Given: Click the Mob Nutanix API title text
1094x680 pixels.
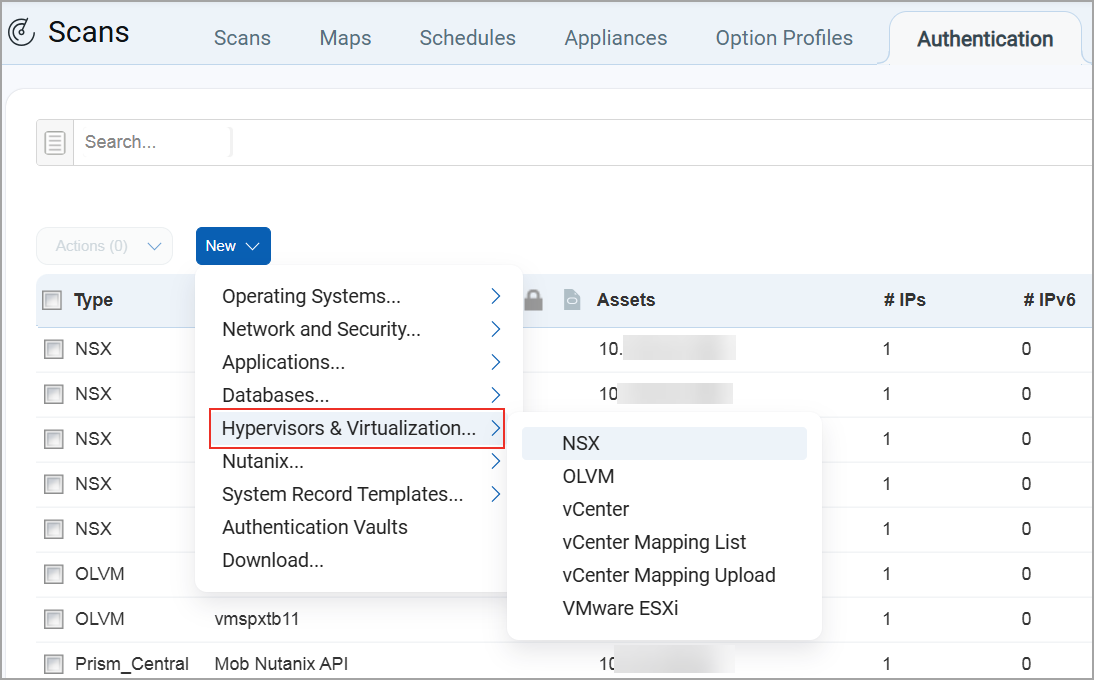Looking at the screenshot, I should [x=281, y=664].
